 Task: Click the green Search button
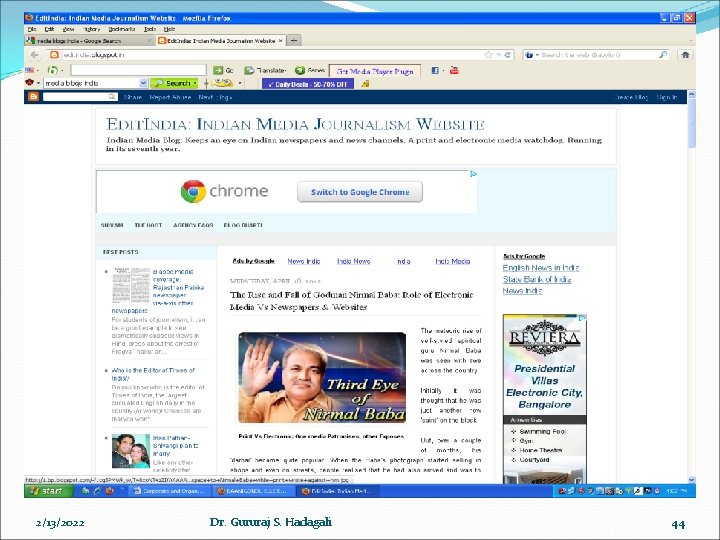[174, 83]
